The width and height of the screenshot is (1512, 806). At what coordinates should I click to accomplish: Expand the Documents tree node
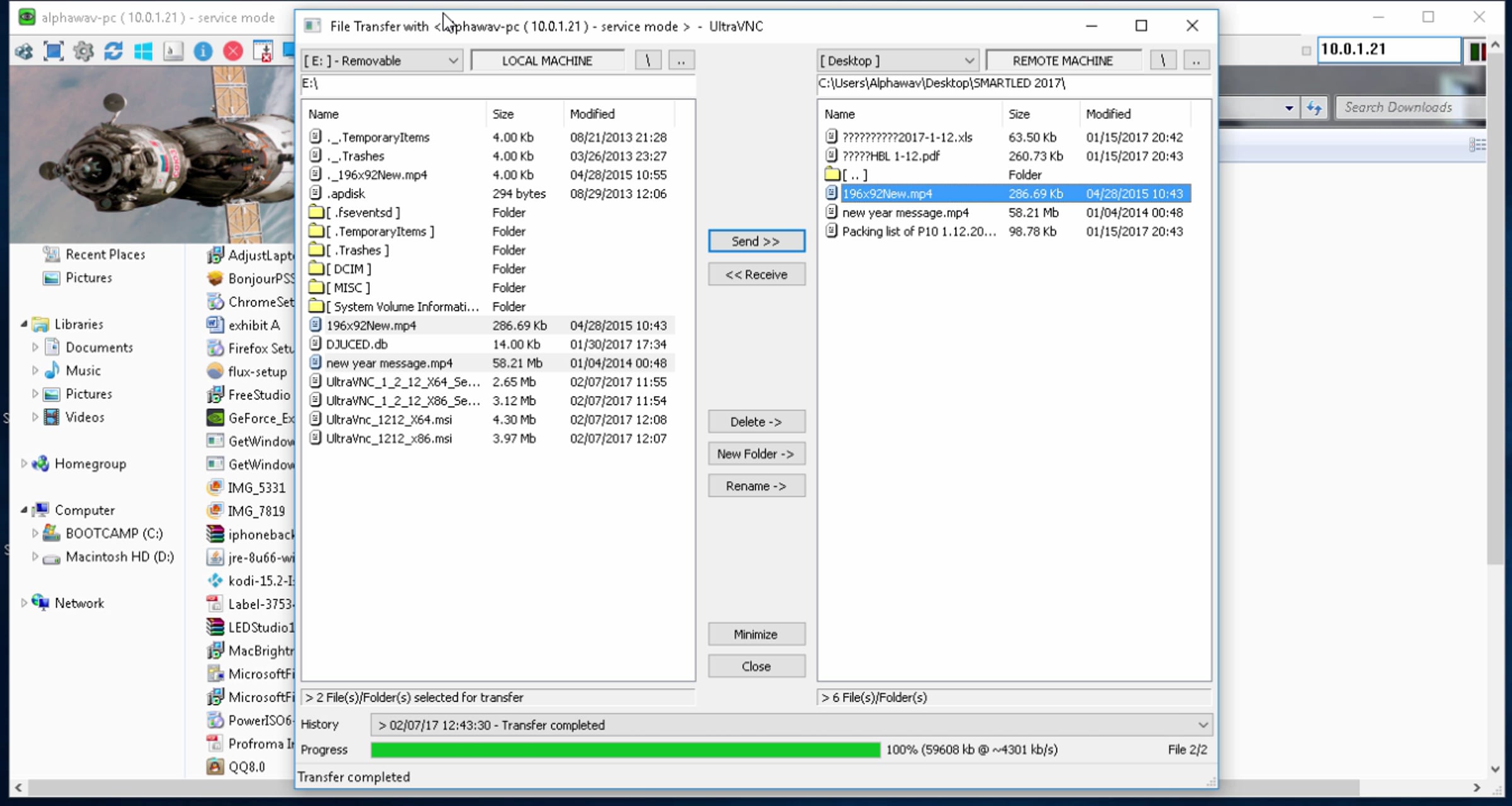click(35, 347)
